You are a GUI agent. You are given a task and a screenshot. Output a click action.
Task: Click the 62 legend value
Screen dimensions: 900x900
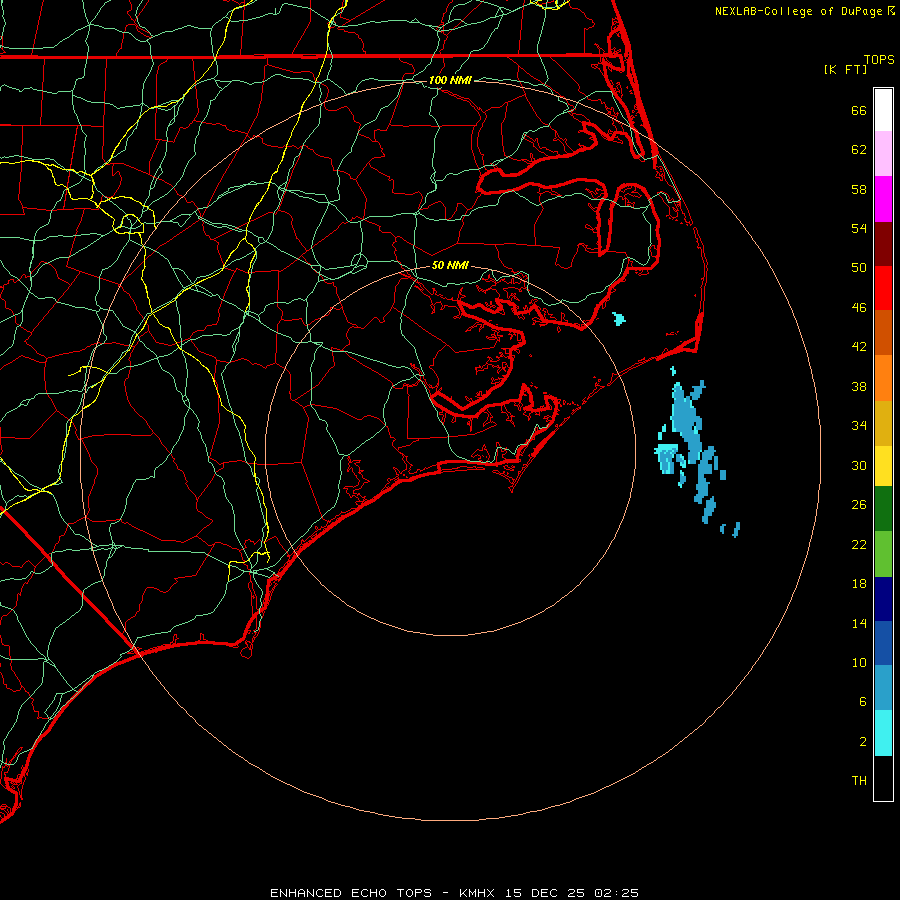(859, 149)
